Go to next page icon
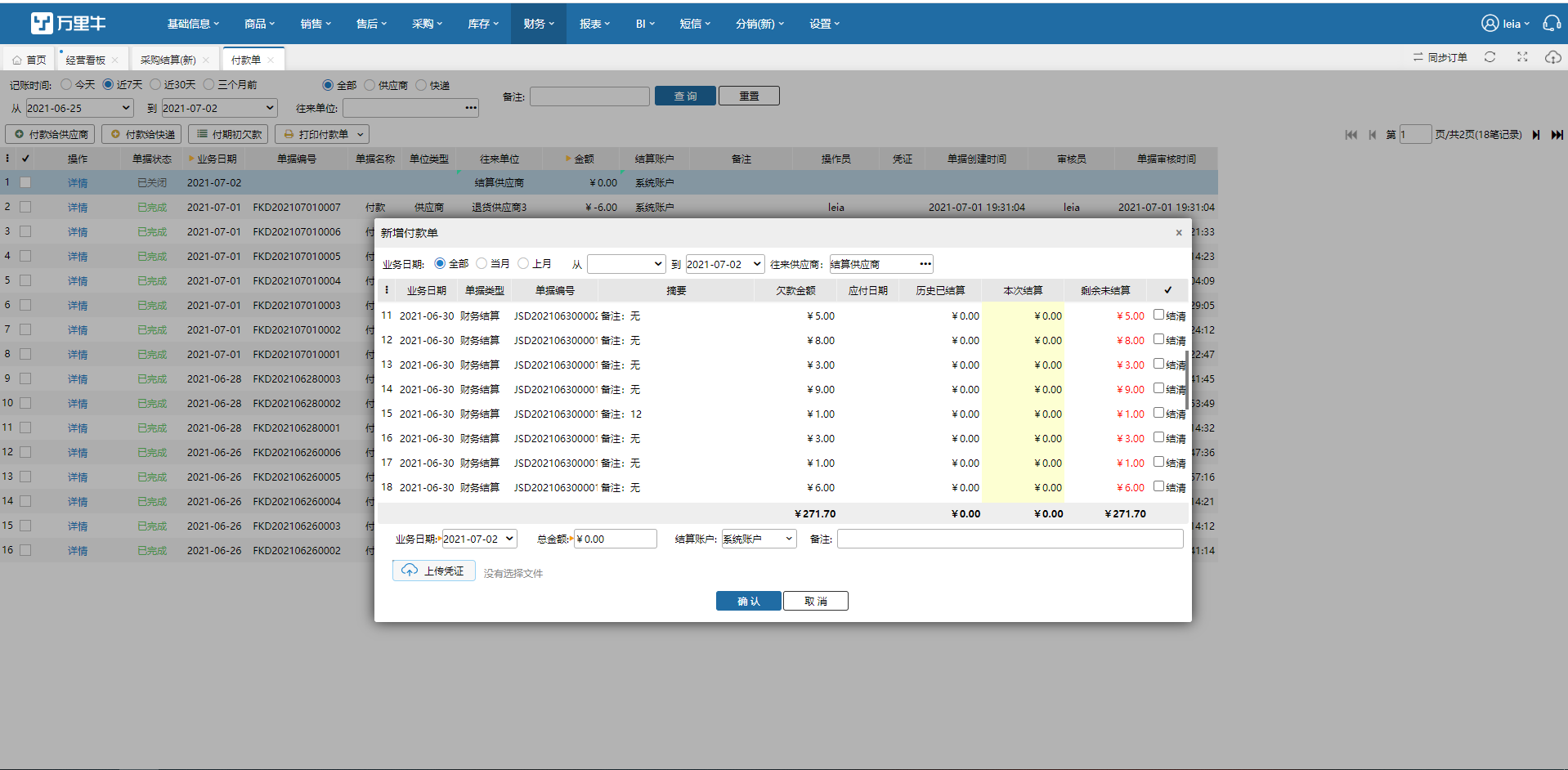The width and height of the screenshot is (1568, 770). pos(1536,135)
